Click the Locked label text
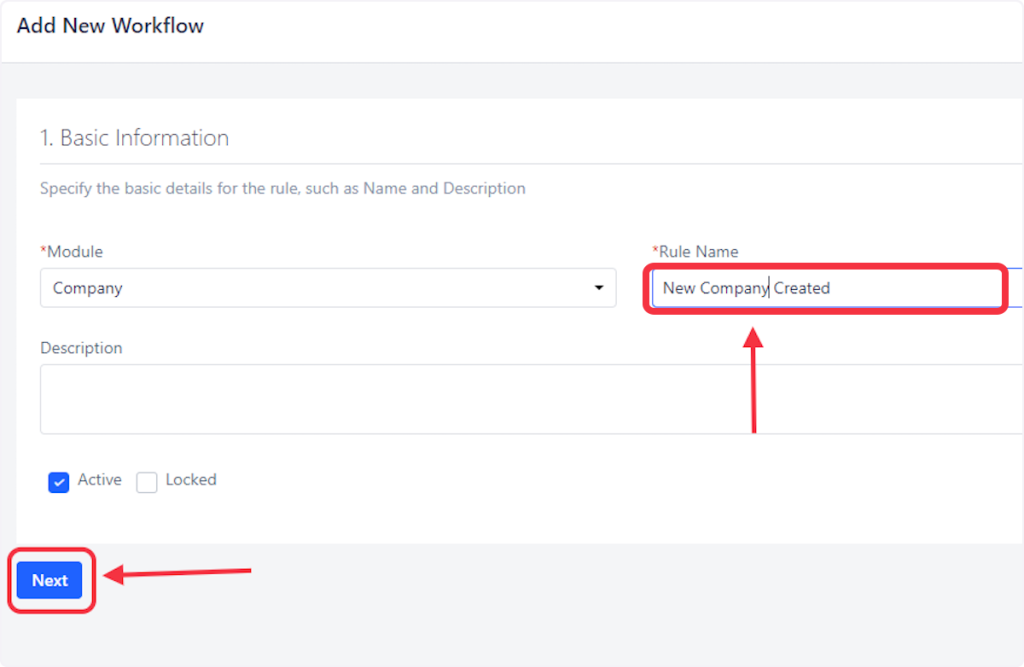 [x=191, y=480]
